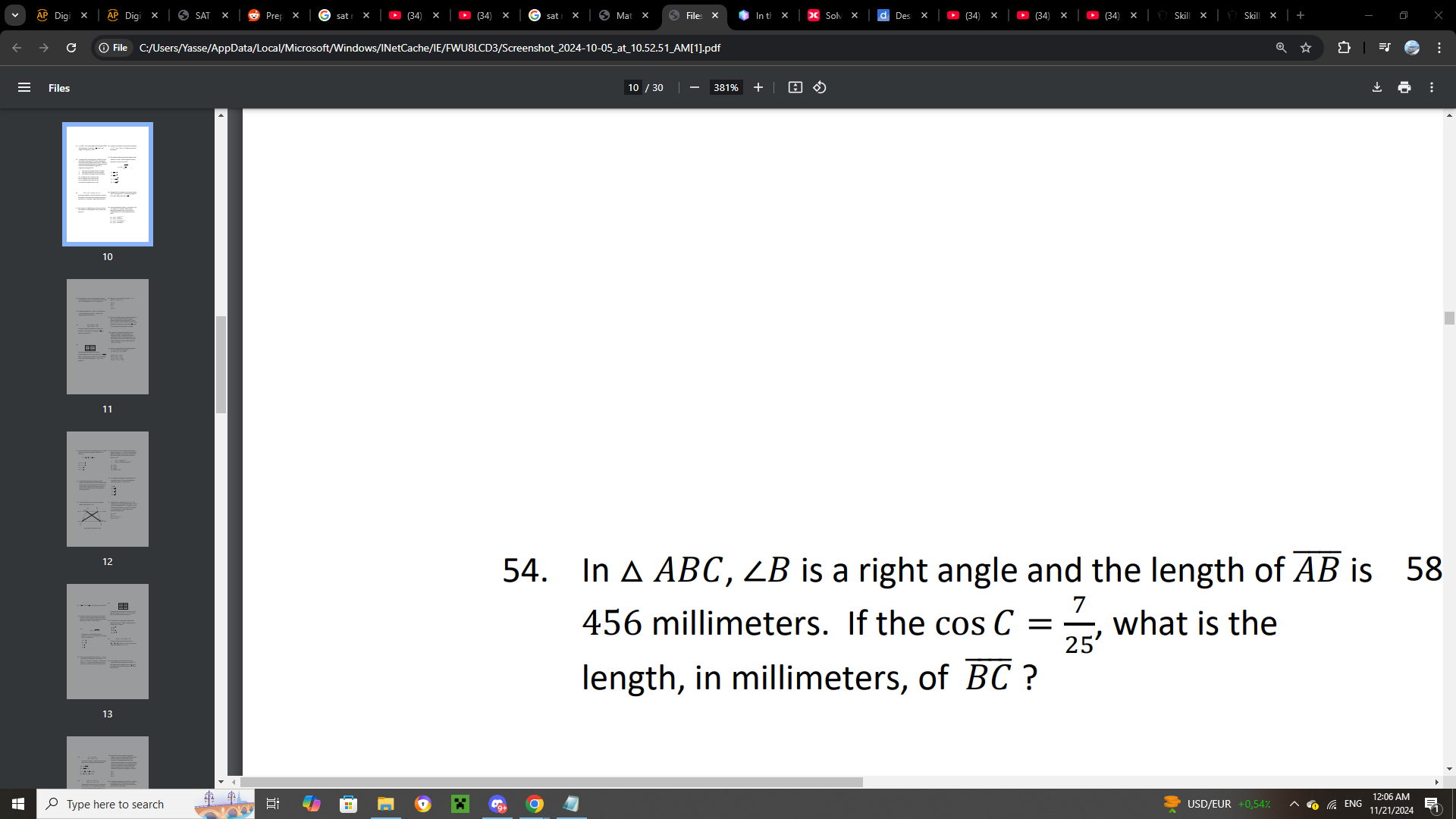Screen dimensions: 1456x819
Task: Click the thumbnail panel scroll down arrow
Action: tap(221, 782)
